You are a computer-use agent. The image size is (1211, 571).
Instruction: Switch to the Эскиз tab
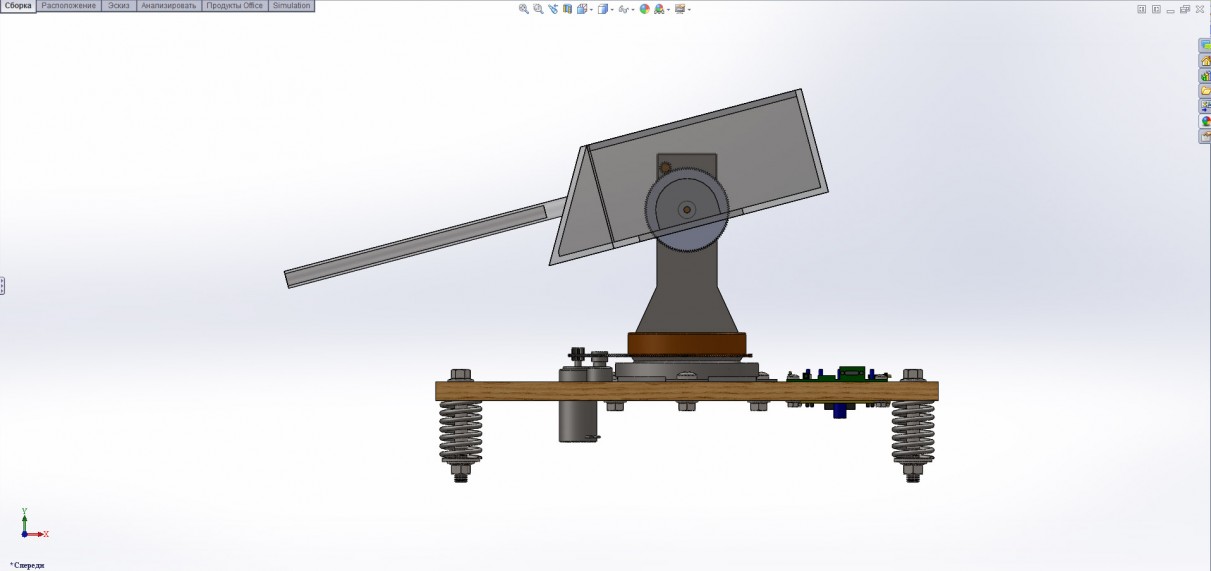point(119,6)
